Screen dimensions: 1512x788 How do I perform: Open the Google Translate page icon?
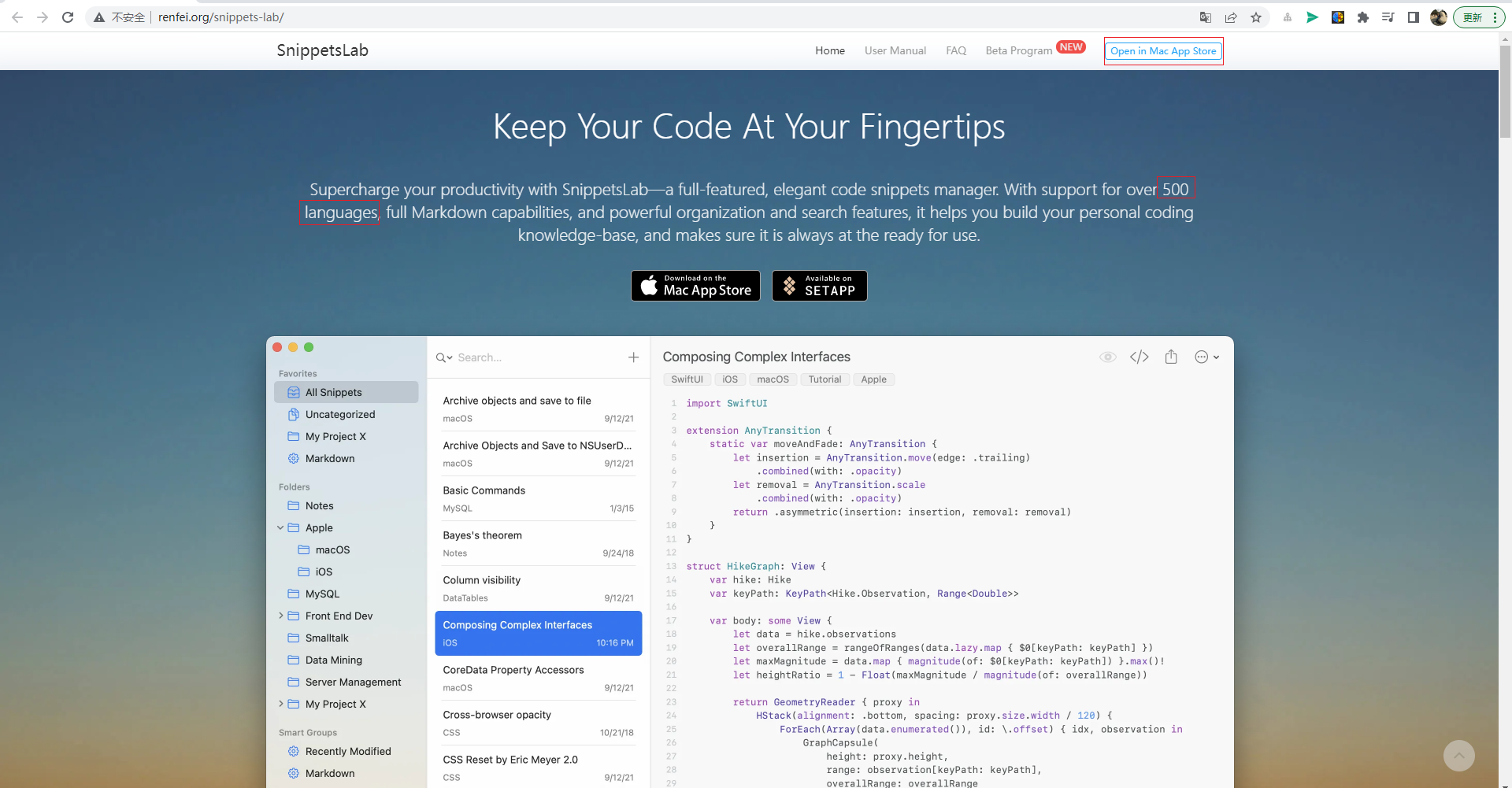point(1206,17)
